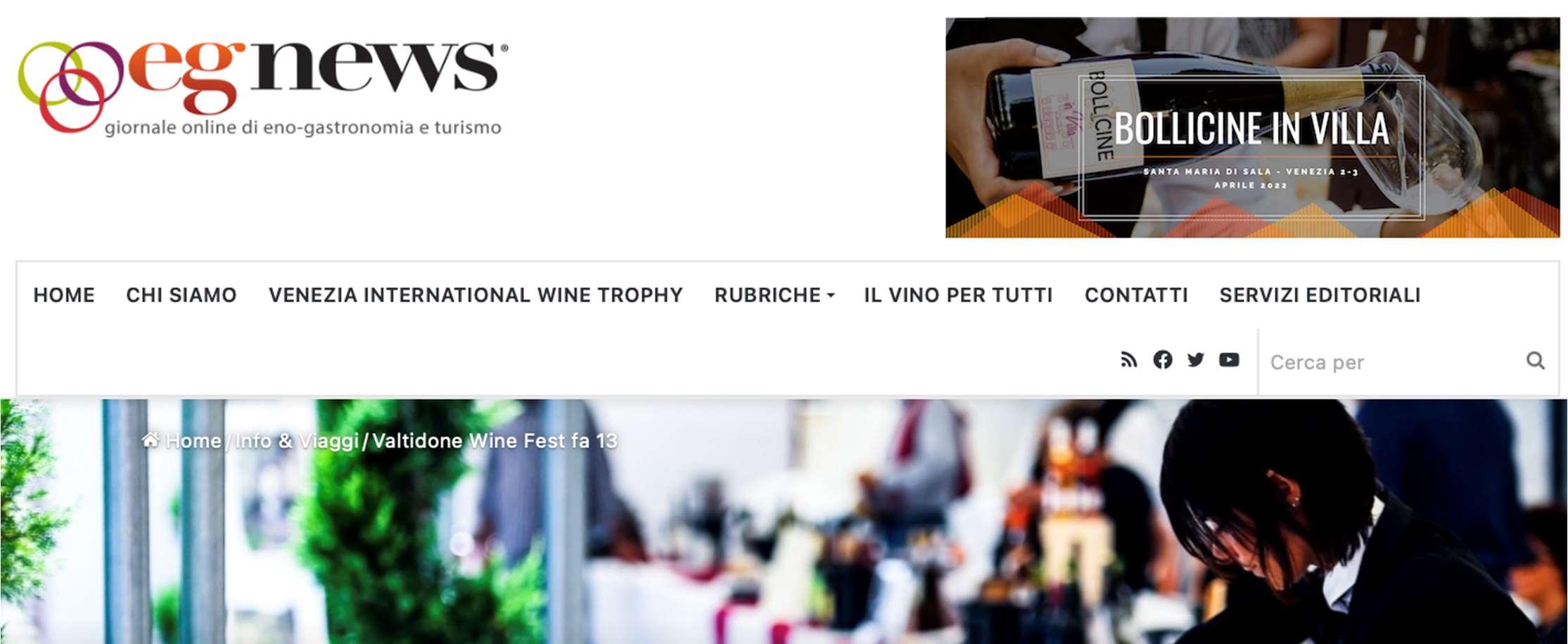The height and width of the screenshot is (644, 1568).
Task: Open the Twitter profile icon
Action: 1196,360
